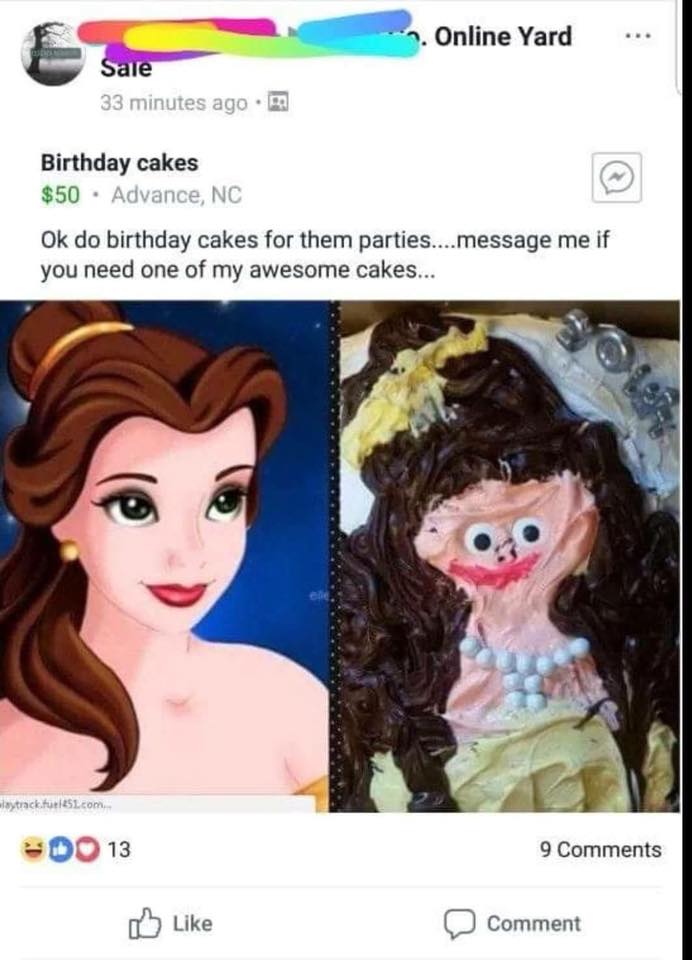Open the cartoon princess image on left

coord(165,555)
